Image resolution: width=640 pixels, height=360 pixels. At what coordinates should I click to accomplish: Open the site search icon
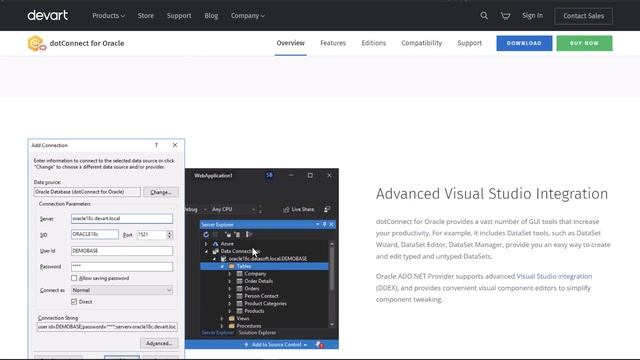[x=484, y=16]
